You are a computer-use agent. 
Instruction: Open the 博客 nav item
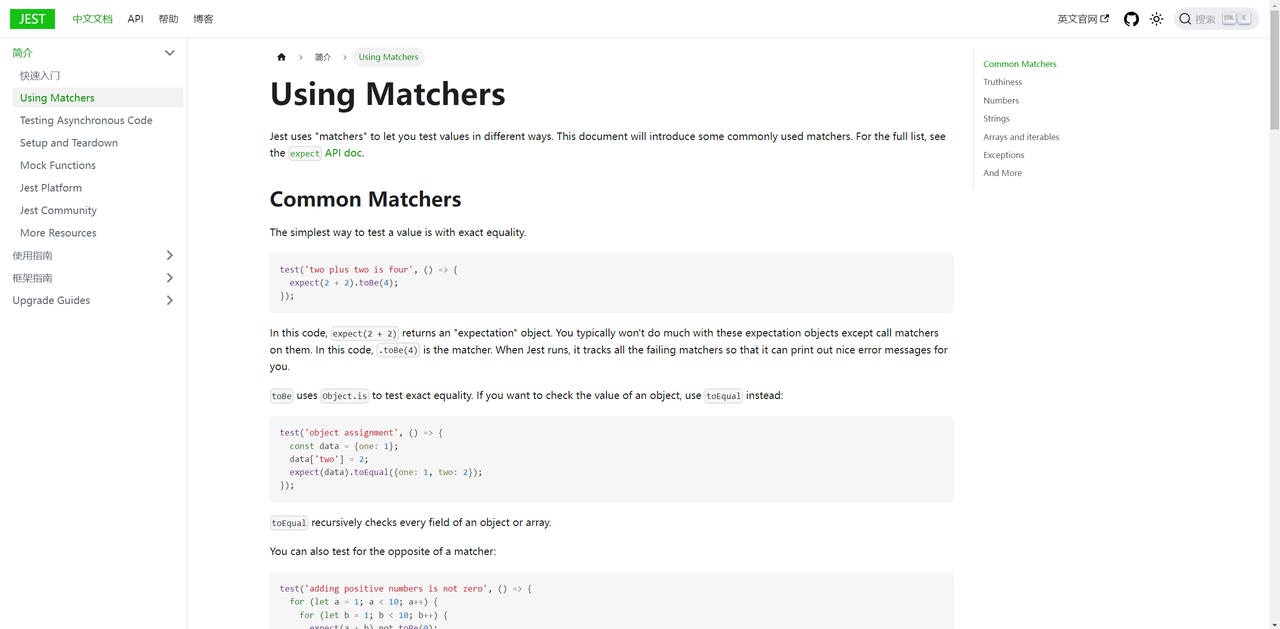(203, 19)
